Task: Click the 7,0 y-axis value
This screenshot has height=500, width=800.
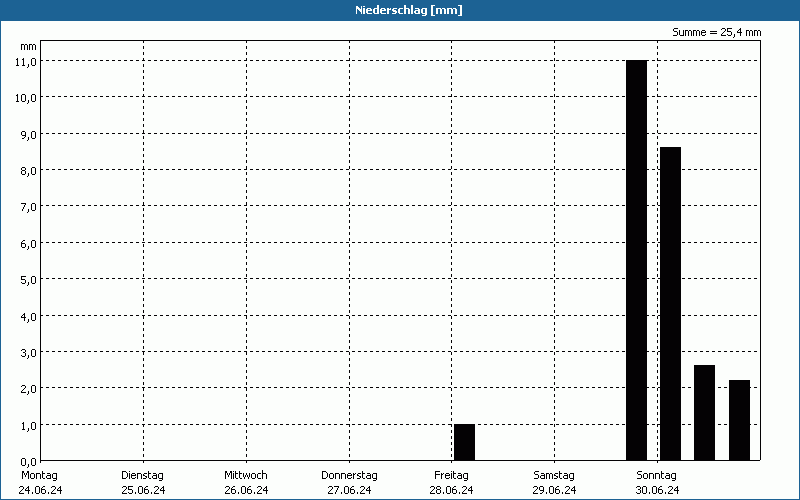Action: tap(29, 207)
